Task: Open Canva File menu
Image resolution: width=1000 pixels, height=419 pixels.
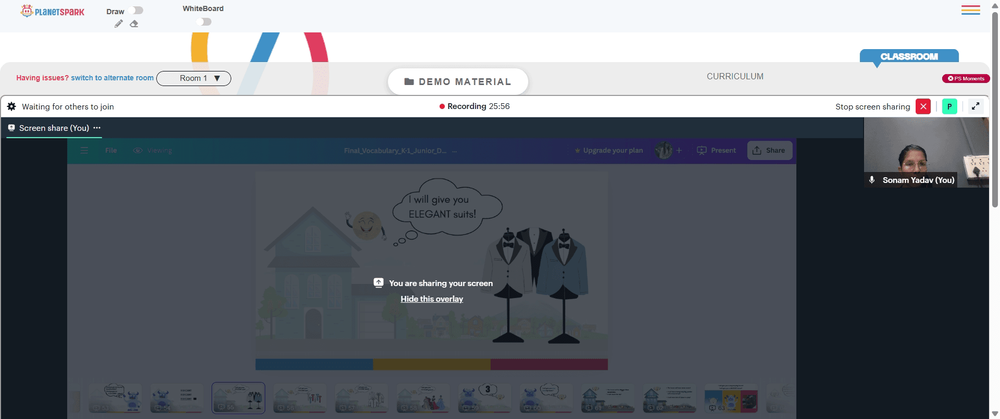Action: point(111,151)
